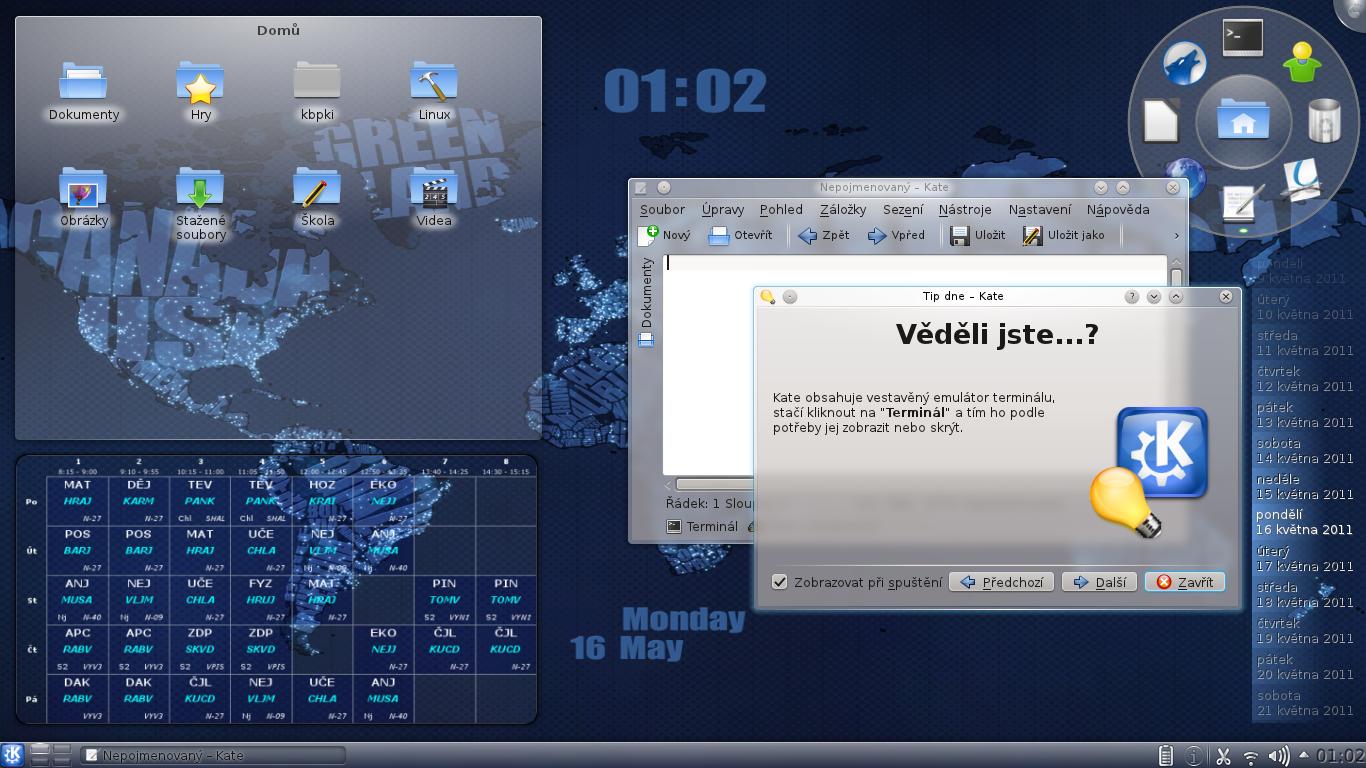Click the notepad-with-pen Kate launcher icon
Image resolution: width=1366 pixels, height=768 pixels.
(1244, 204)
